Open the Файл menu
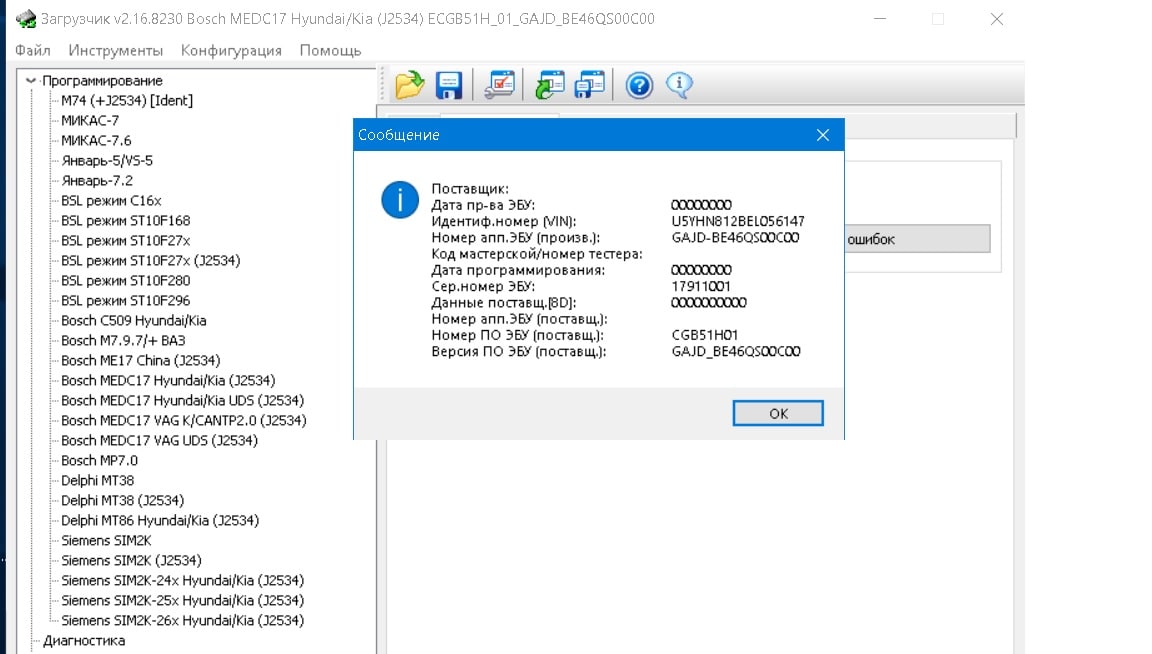The image size is (1152, 654). coord(33,50)
